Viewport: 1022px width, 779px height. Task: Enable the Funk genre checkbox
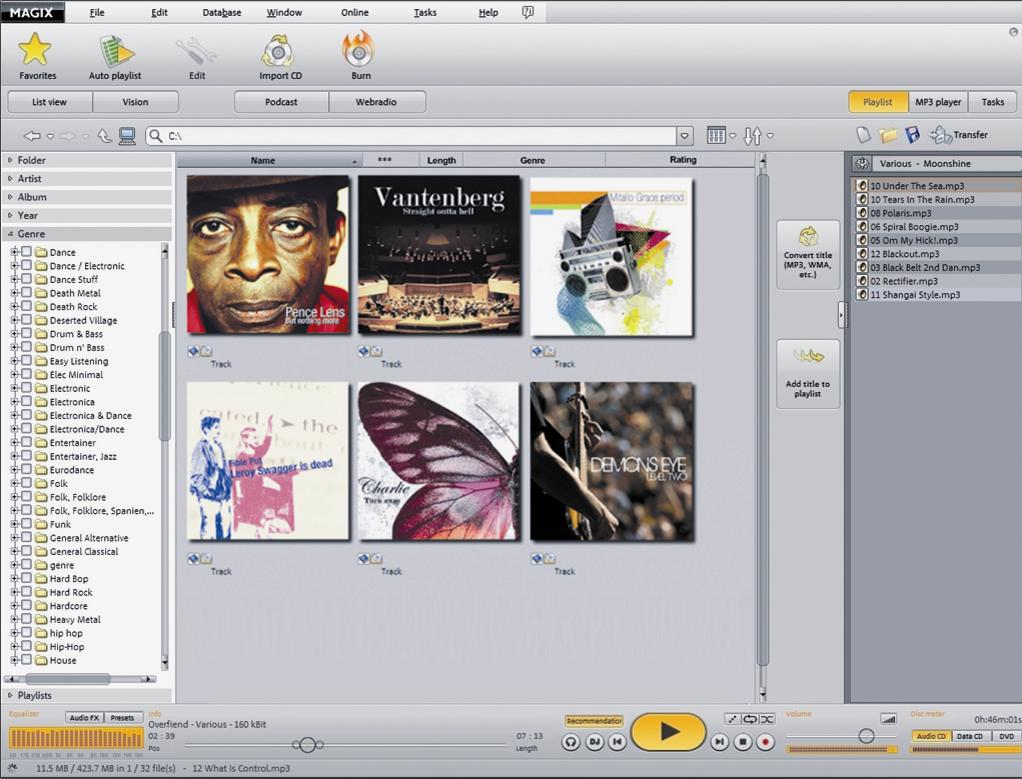tap(27, 524)
